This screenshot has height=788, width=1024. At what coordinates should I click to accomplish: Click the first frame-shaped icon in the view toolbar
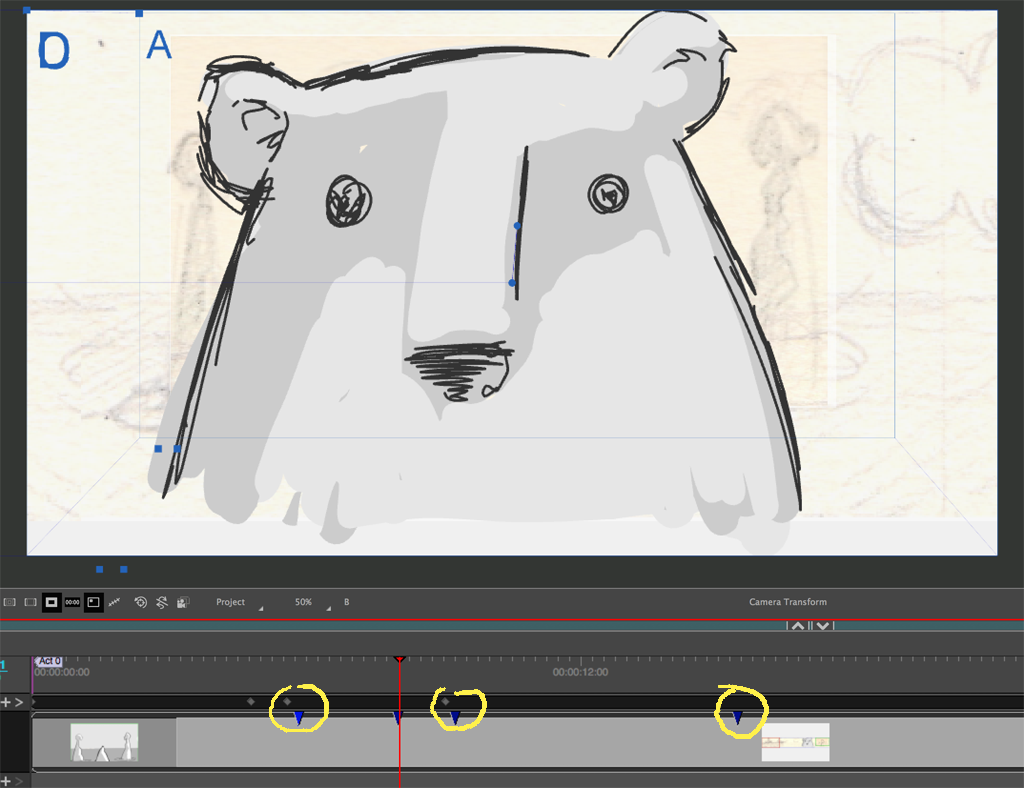coord(9,602)
